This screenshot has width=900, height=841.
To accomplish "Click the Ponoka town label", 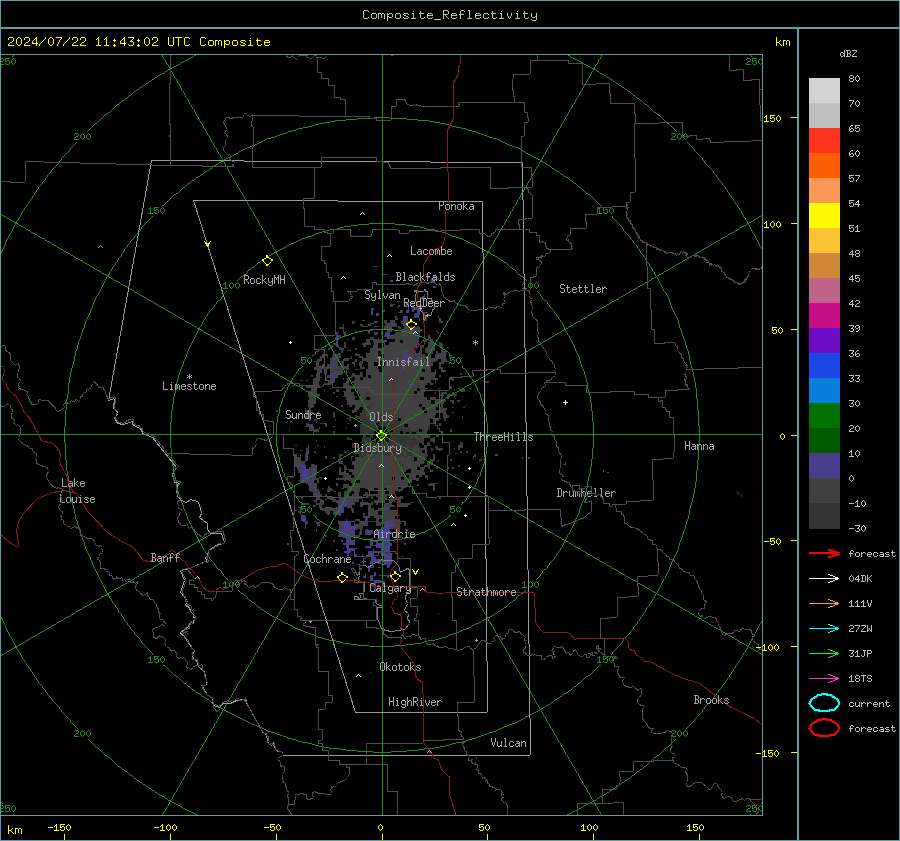I will [x=456, y=206].
